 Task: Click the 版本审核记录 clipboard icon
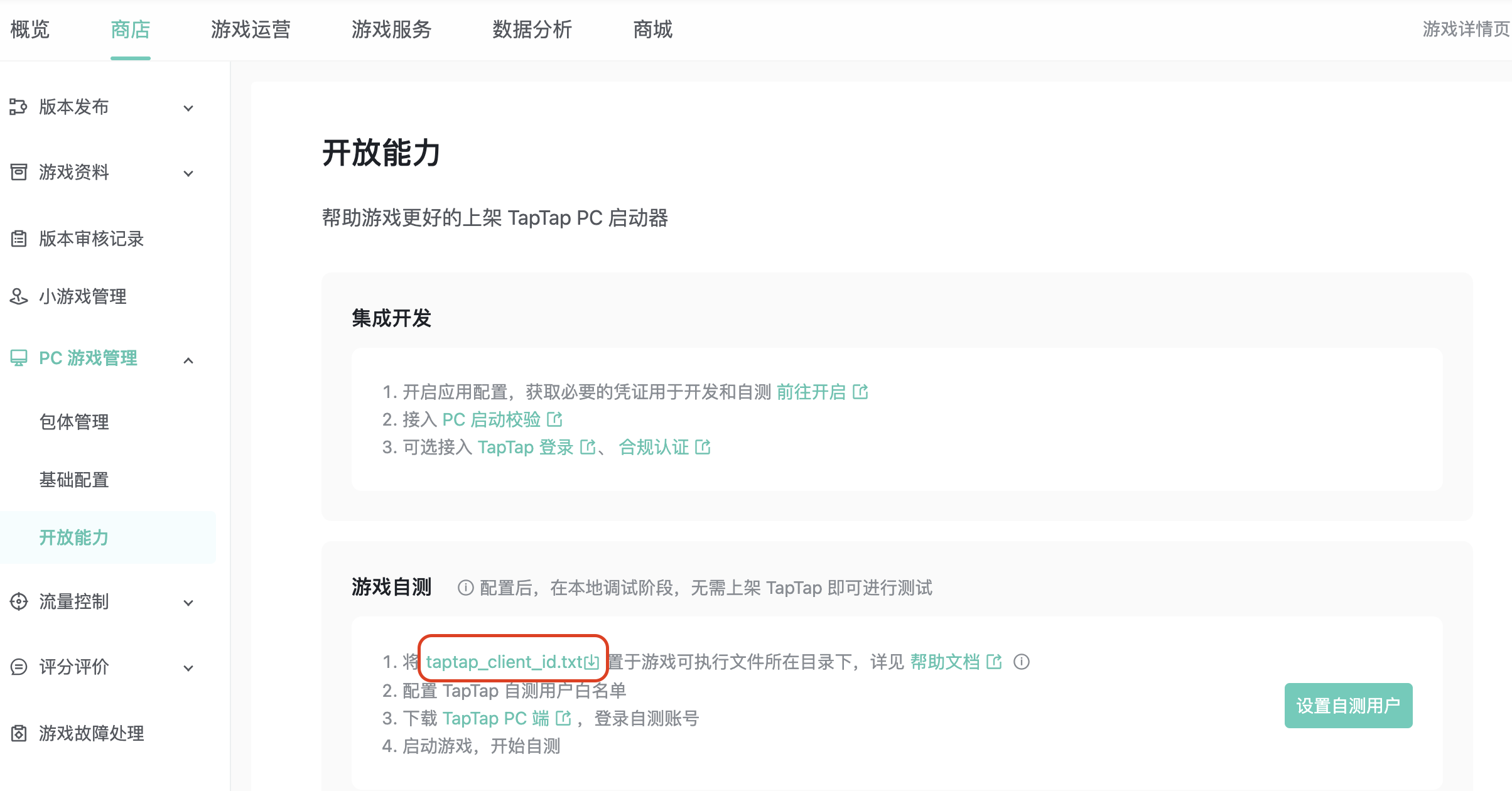pos(19,239)
